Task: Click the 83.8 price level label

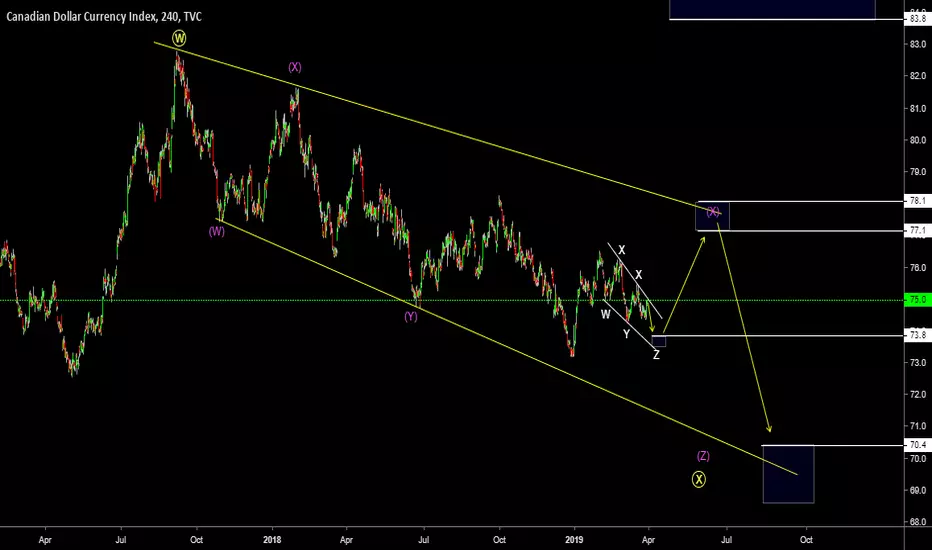Action: 917,19
